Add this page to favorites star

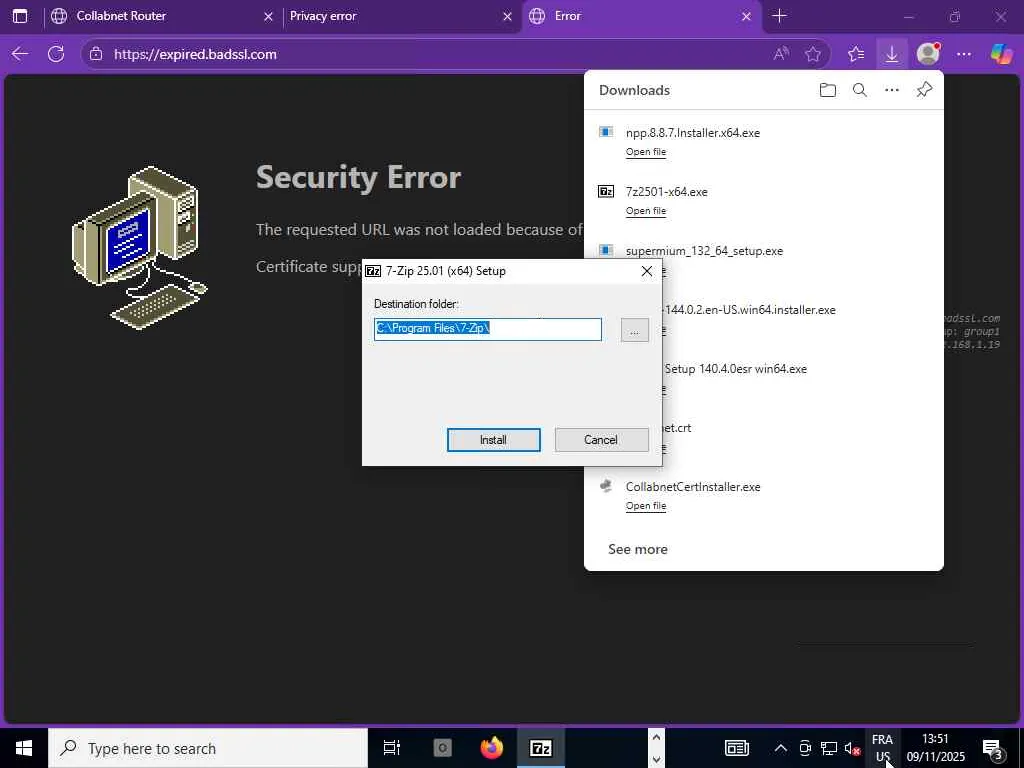(x=812, y=54)
